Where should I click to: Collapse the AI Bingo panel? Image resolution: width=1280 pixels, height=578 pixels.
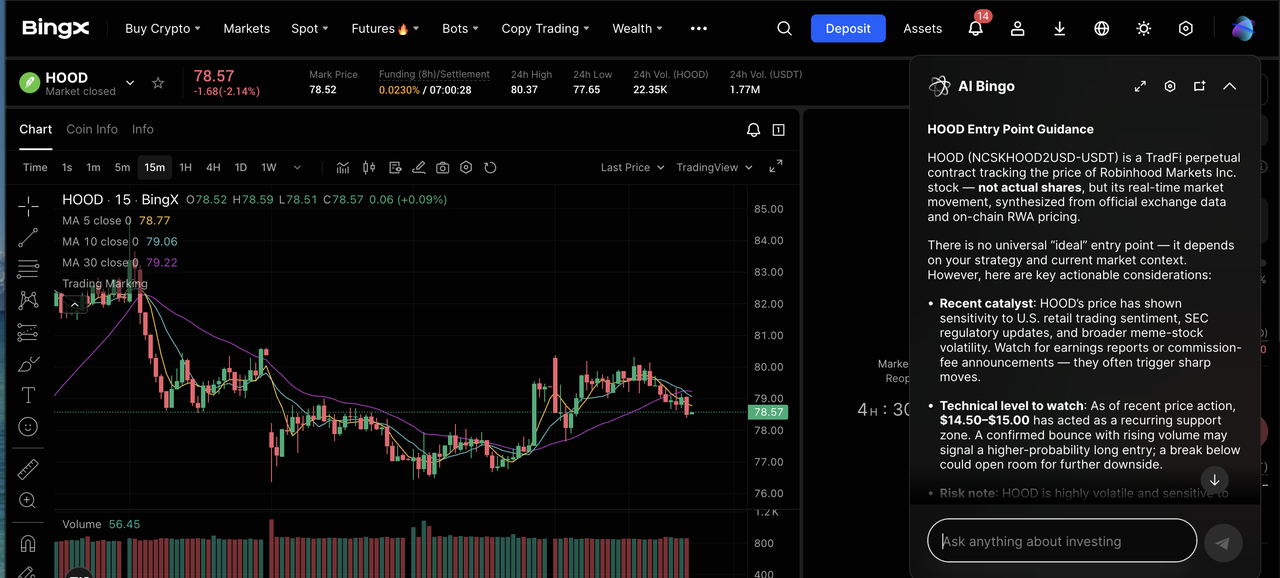pos(1229,86)
